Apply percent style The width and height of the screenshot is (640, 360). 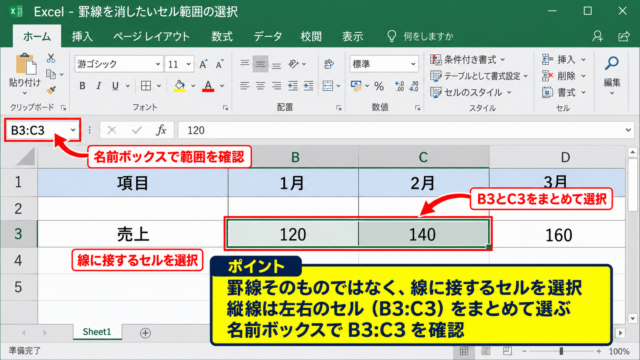(x=379, y=86)
